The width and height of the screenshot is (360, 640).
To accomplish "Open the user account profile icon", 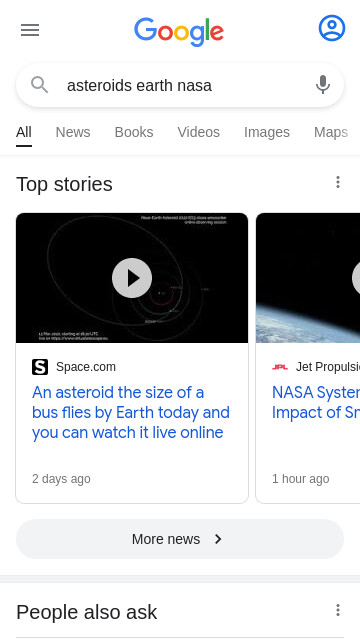I will click(x=332, y=28).
